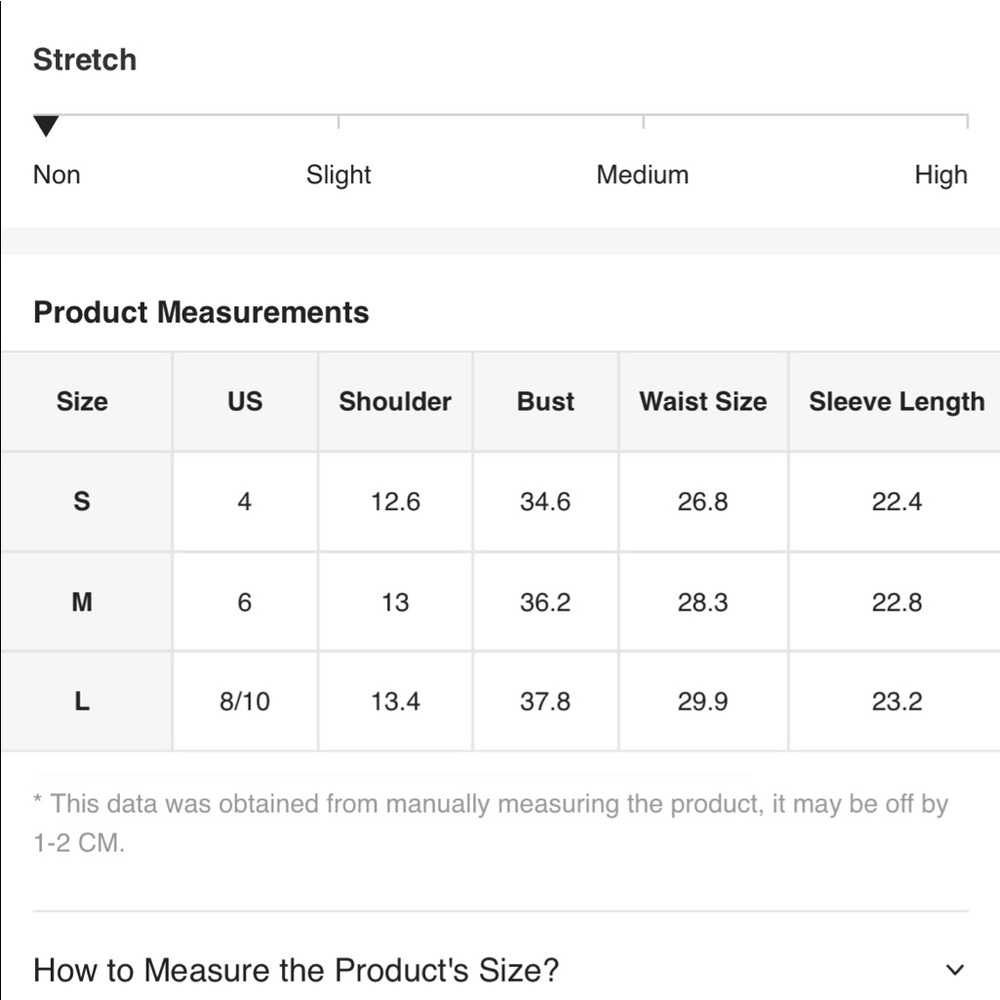Select the S size row label
1000x1000 pixels.
click(x=82, y=501)
